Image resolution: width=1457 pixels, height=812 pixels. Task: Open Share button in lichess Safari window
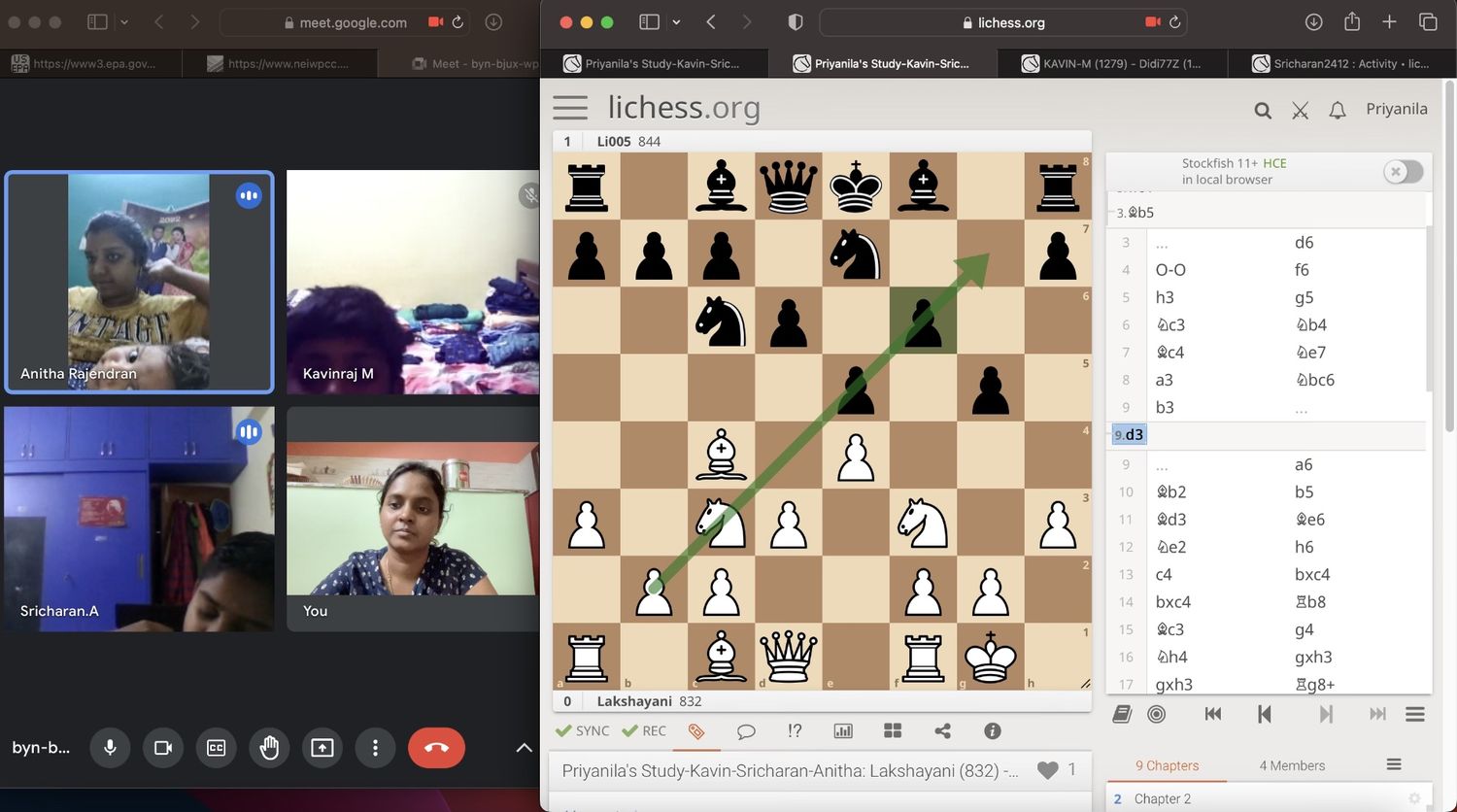coord(1351,20)
